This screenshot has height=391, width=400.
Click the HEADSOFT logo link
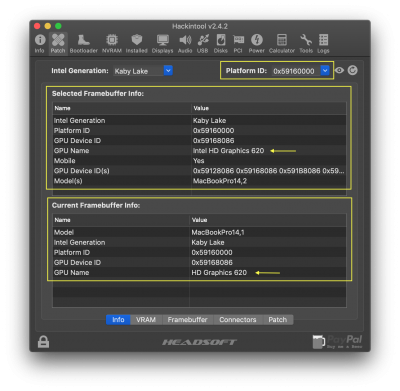click(x=199, y=342)
